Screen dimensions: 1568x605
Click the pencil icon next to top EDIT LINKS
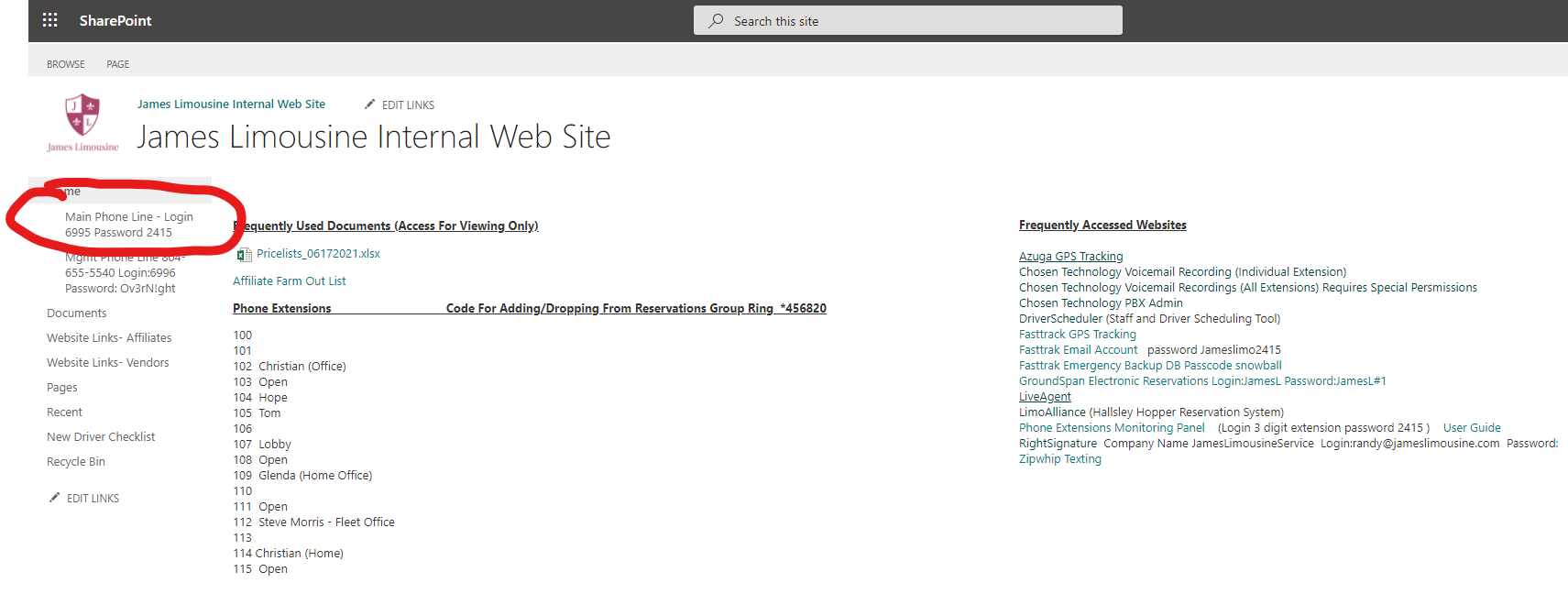pos(370,104)
